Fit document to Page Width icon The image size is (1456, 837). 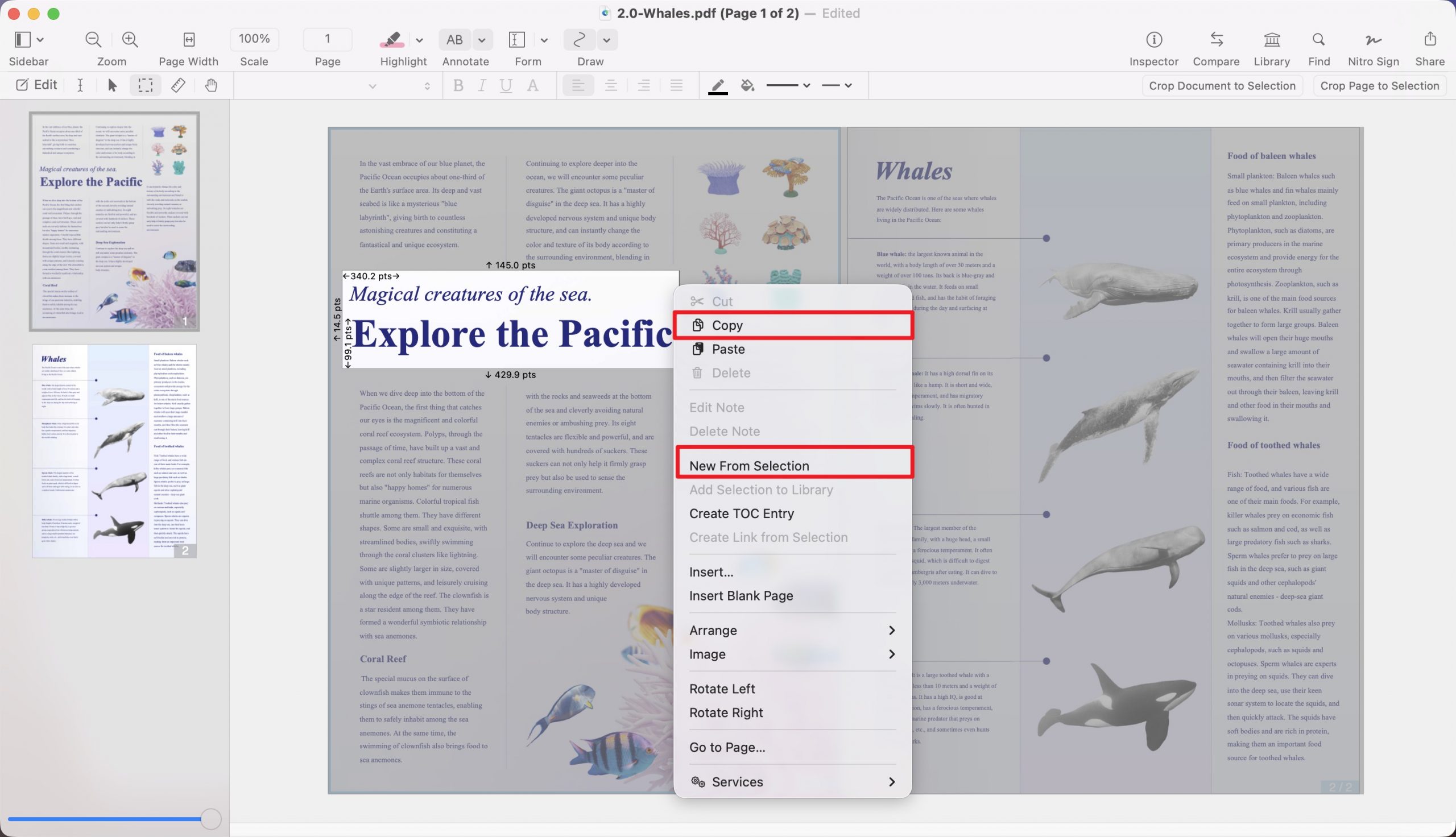click(188, 40)
